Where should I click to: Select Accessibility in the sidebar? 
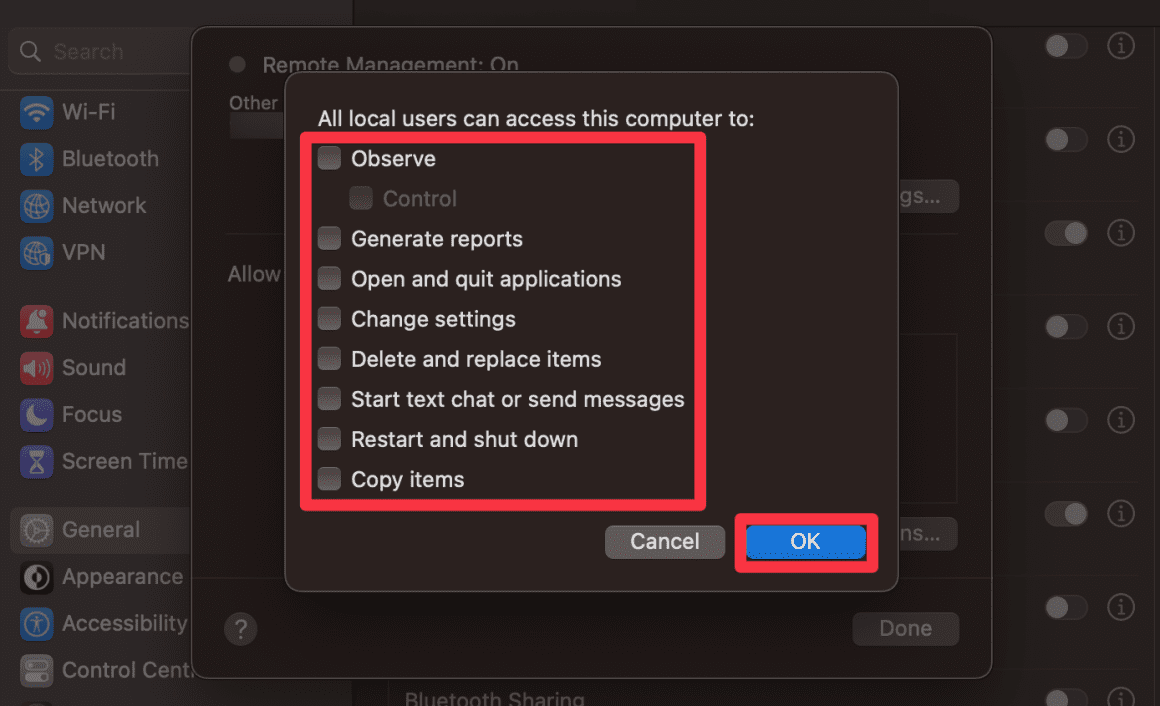pyautogui.click(x=124, y=623)
